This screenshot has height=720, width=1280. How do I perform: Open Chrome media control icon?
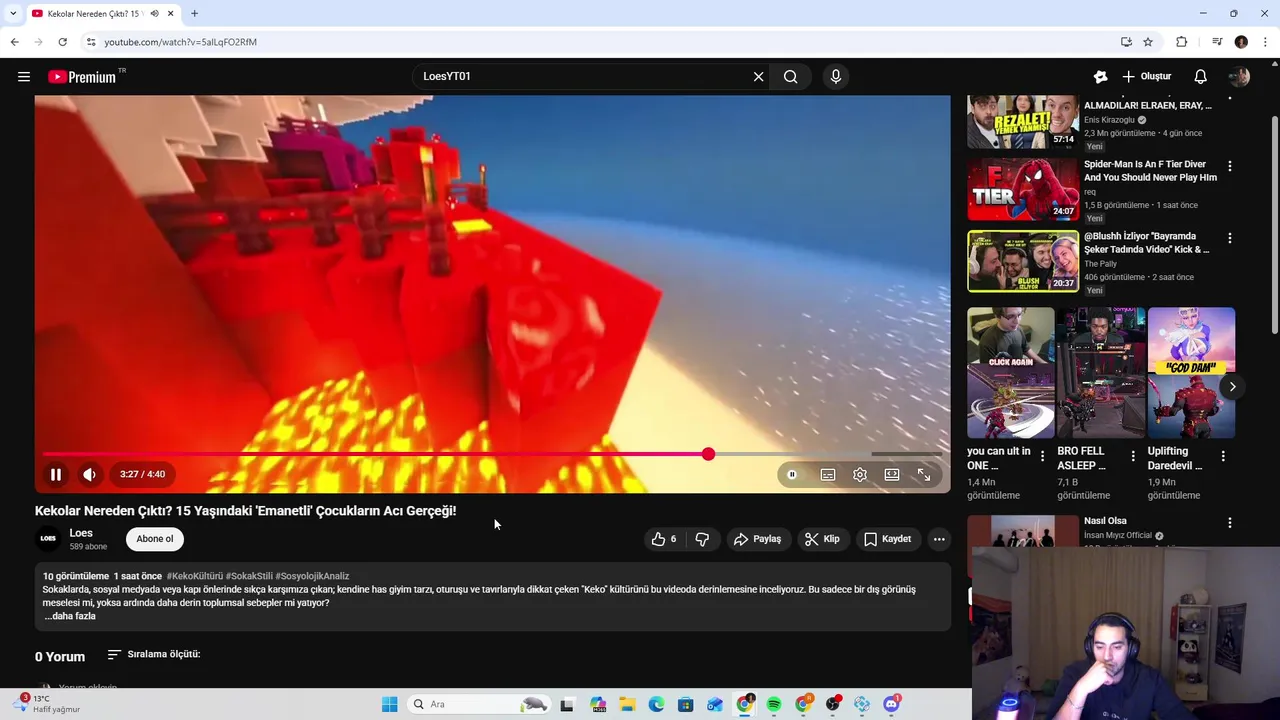[x=1217, y=42]
